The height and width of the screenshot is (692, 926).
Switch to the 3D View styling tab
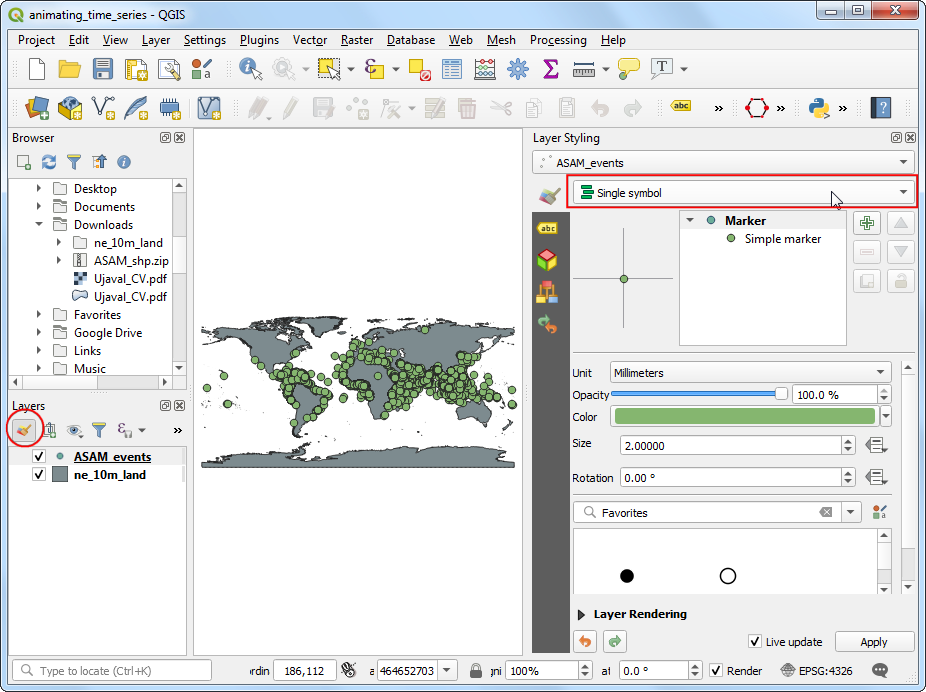547,258
